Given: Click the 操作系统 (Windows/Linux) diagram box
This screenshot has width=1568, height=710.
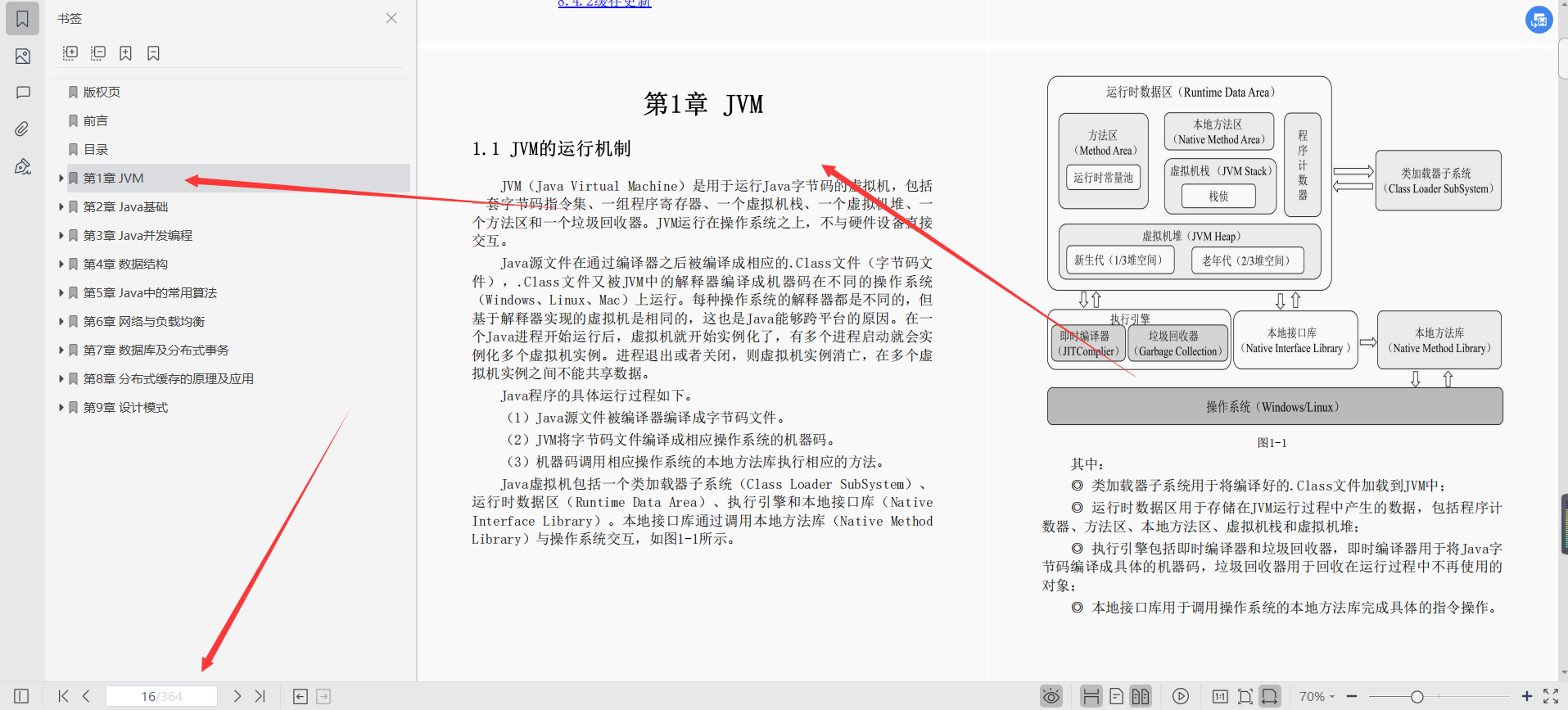Looking at the screenshot, I should [x=1275, y=406].
